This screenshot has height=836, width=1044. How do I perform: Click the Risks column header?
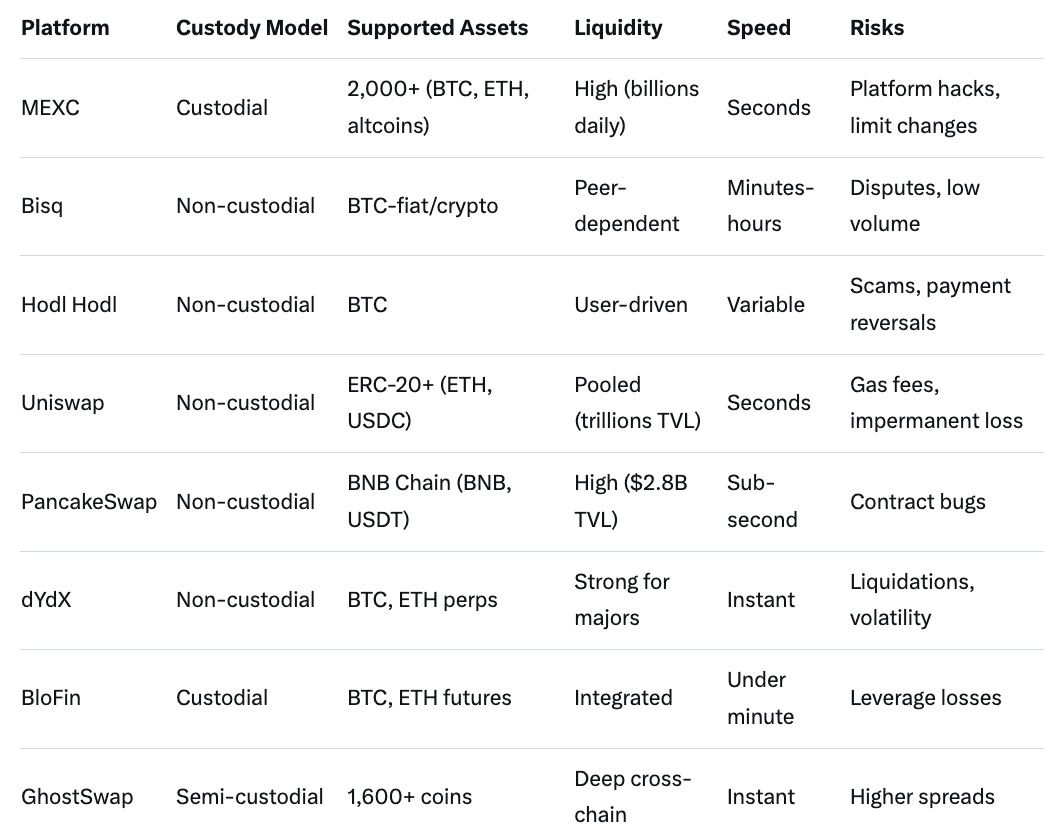pyautogui.click(x=877, y=28)
